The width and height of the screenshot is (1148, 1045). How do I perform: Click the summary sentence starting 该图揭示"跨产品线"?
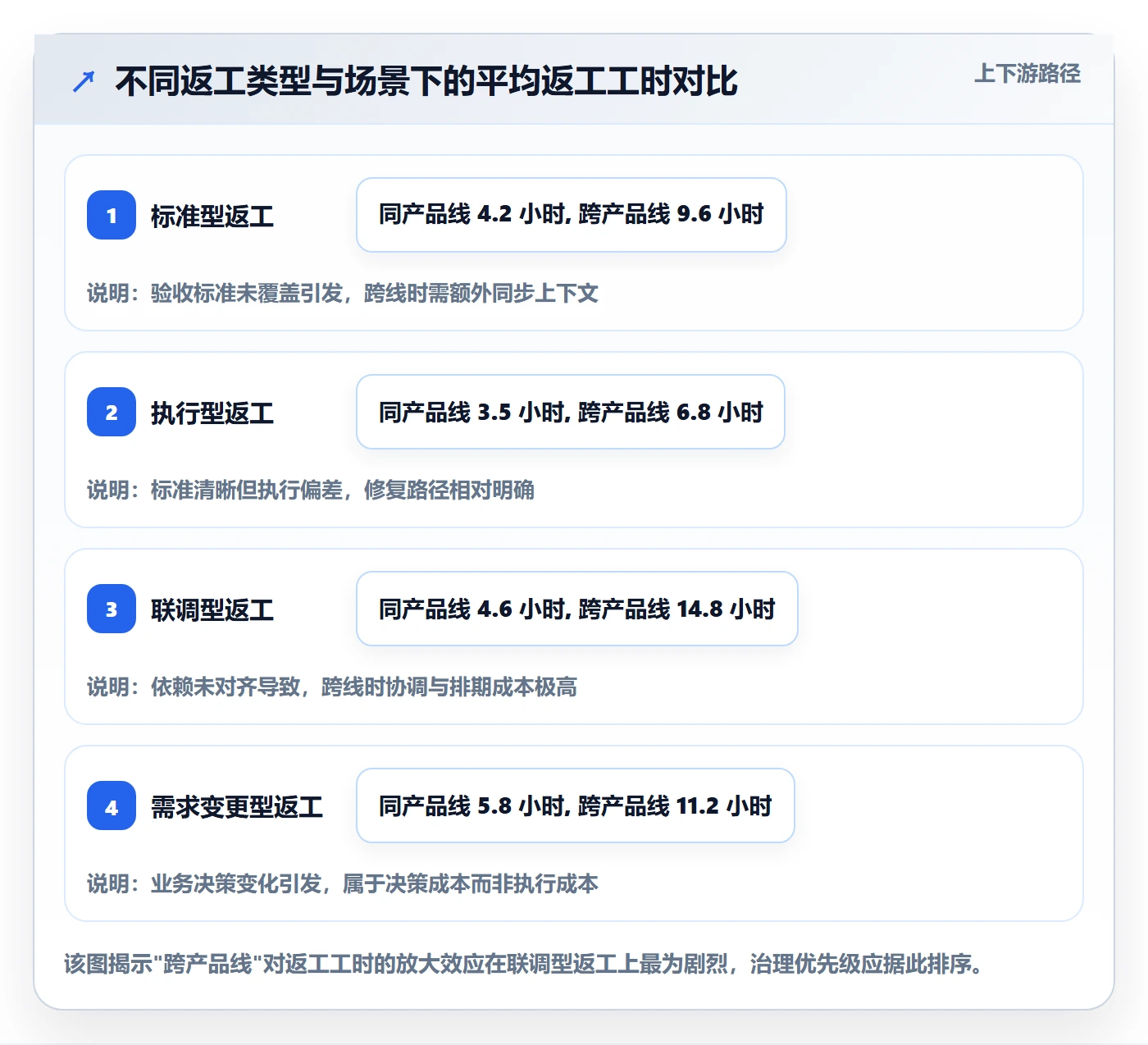coord(524,963)
